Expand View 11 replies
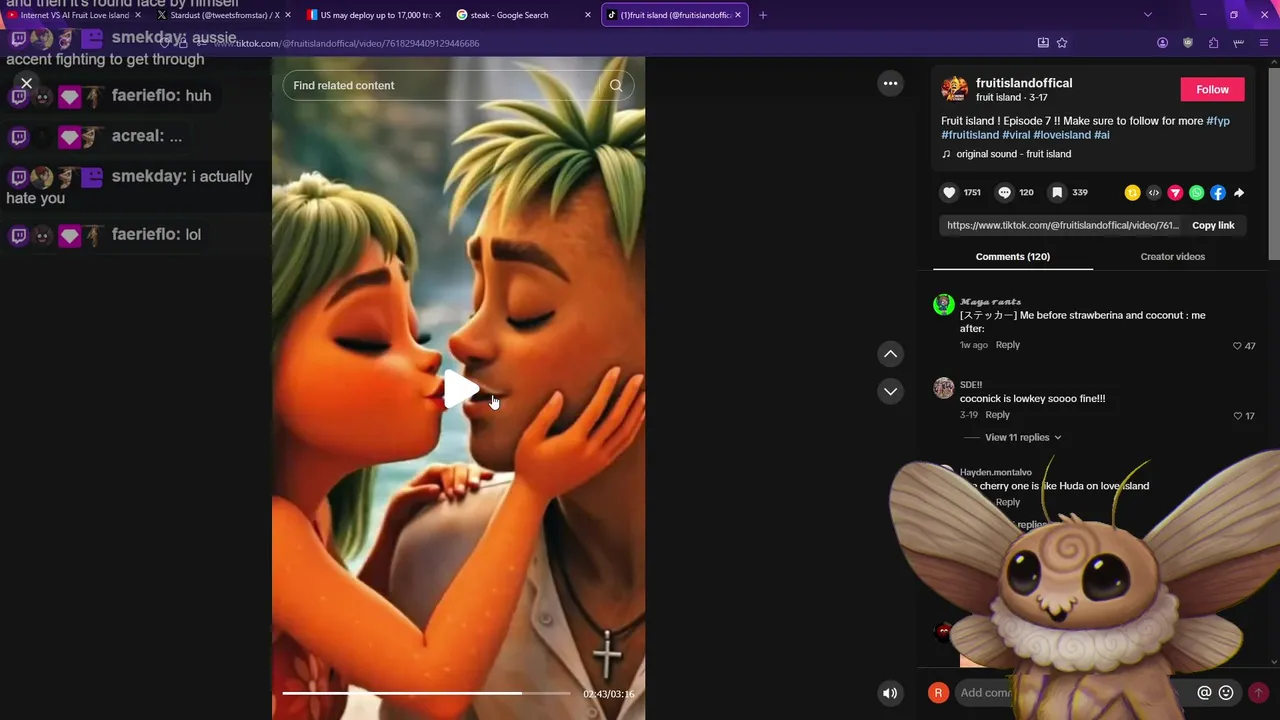Screen dimensions: 1280x720 1023,437
